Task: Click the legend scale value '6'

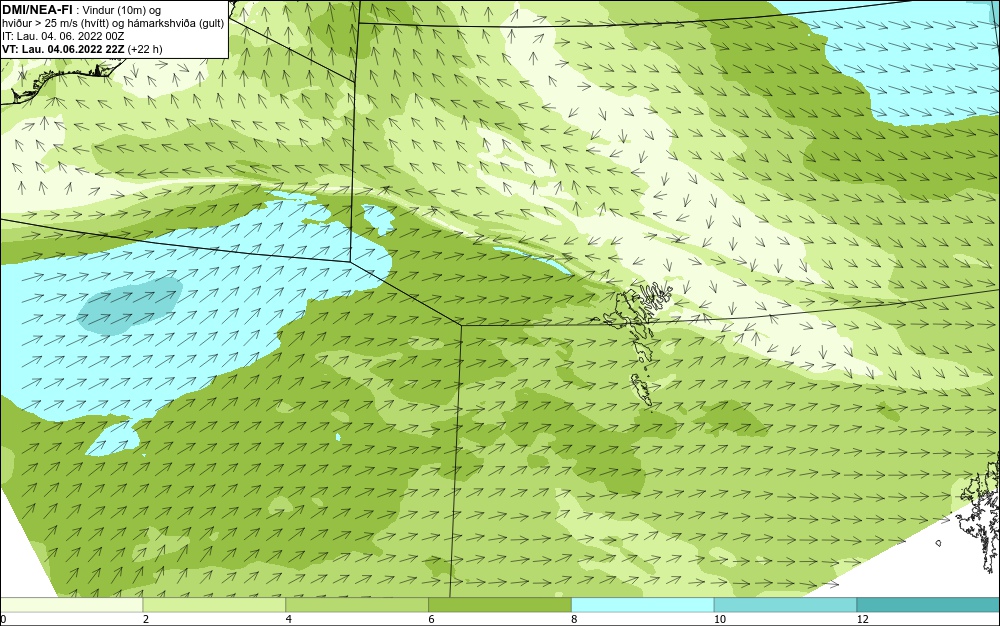Action: pos(432,619)
